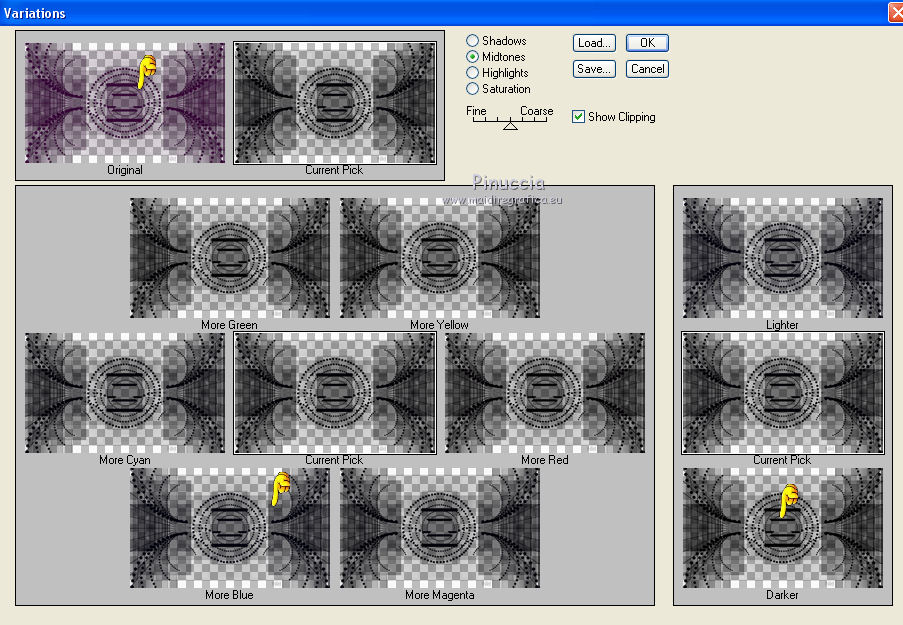903x625 pixels.
Task: Toggle the Show Clipping checkbox
Action: (578, 116)
